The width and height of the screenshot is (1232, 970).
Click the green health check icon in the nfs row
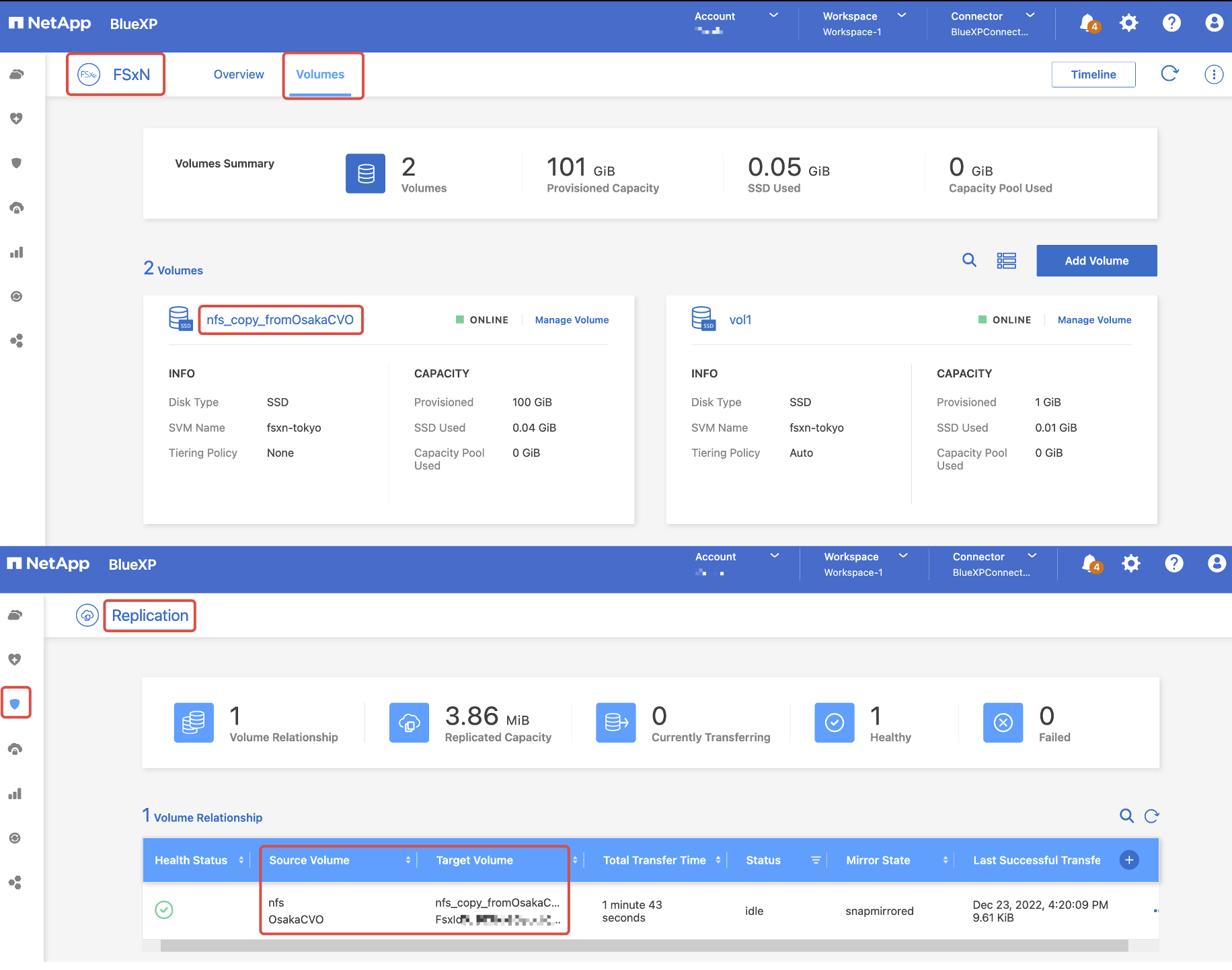164,910
